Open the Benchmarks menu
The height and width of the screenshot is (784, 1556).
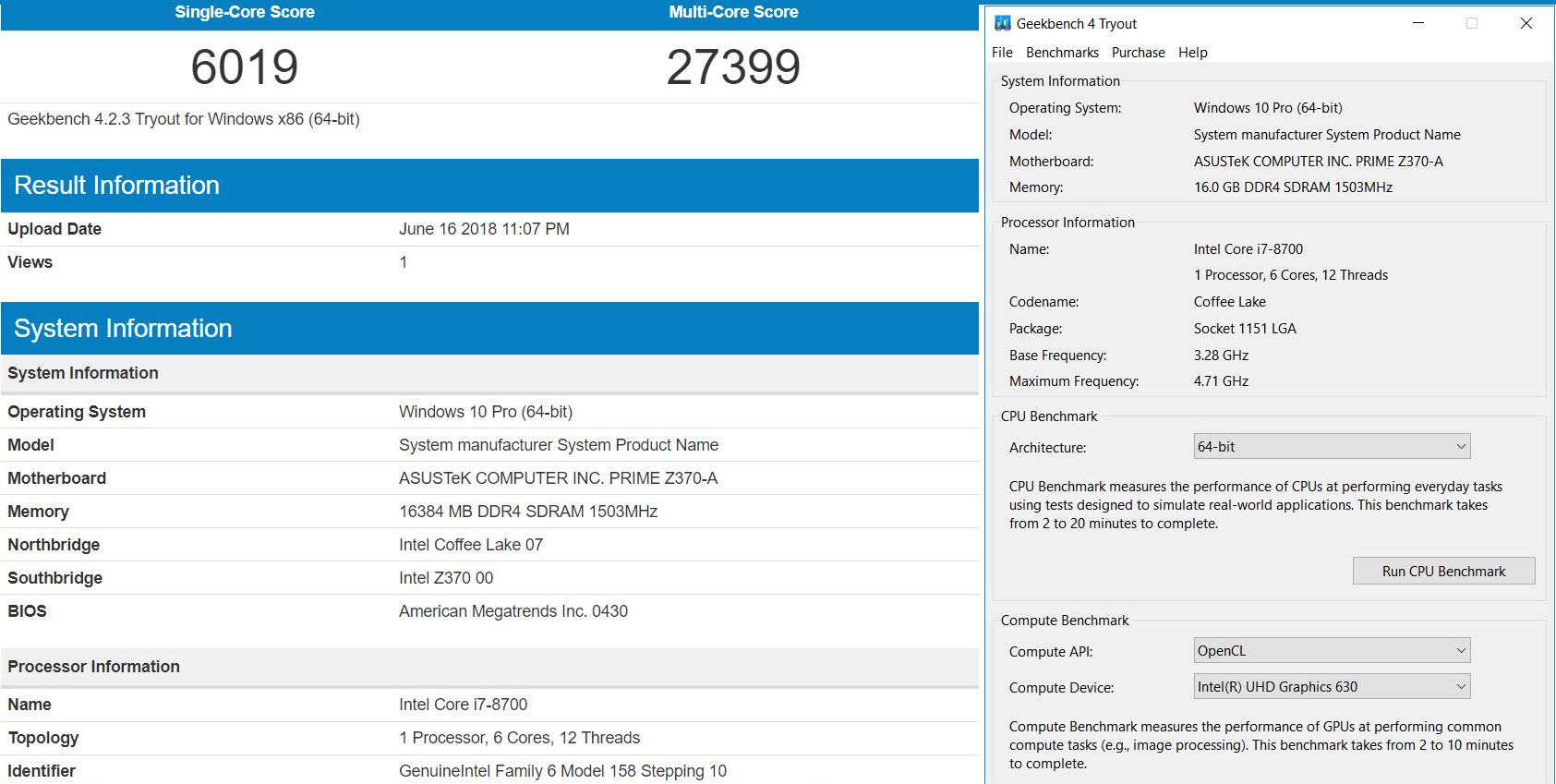1062,53
